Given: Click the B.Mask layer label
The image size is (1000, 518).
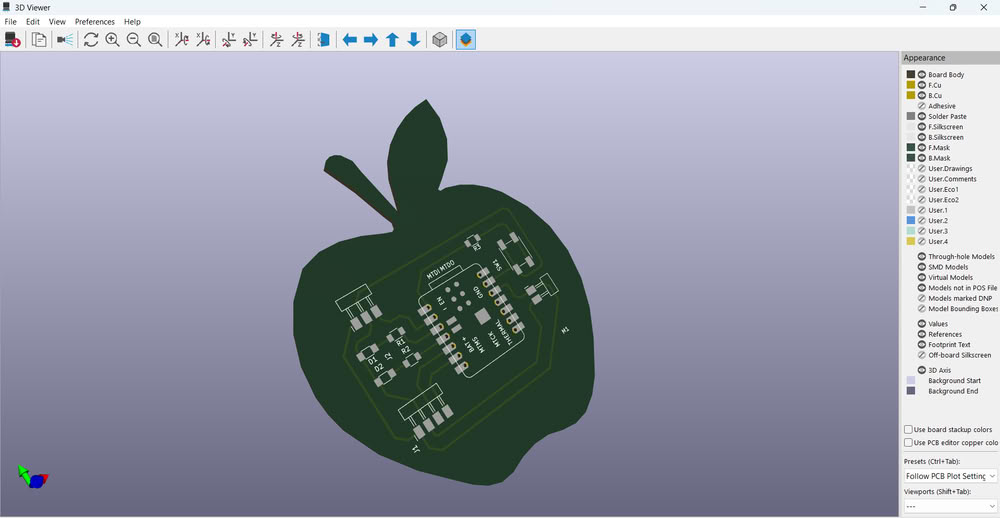Looking at the screenshot, I should 939,158.
